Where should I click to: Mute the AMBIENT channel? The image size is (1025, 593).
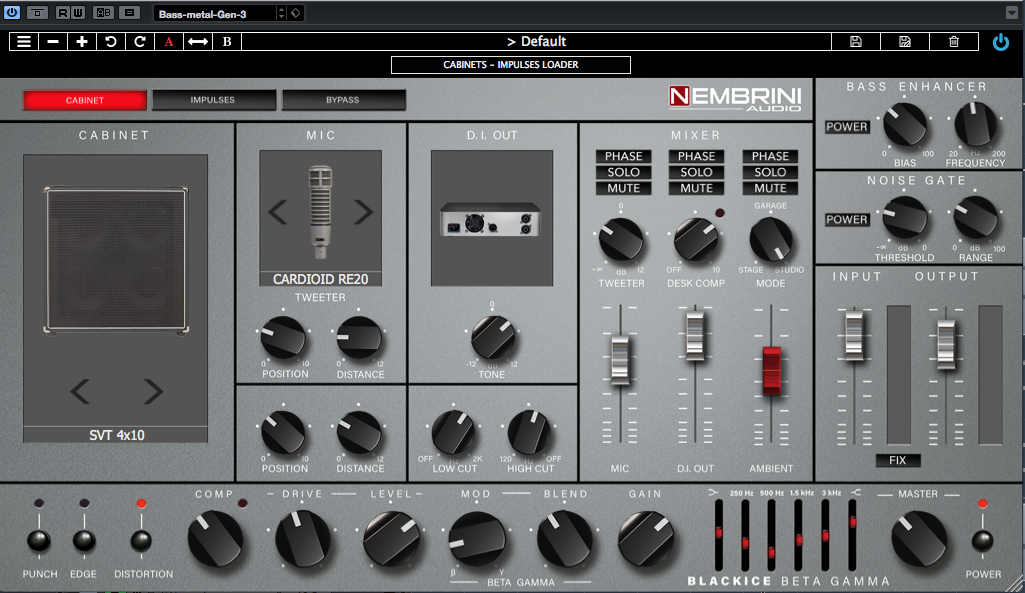[769, 188]
